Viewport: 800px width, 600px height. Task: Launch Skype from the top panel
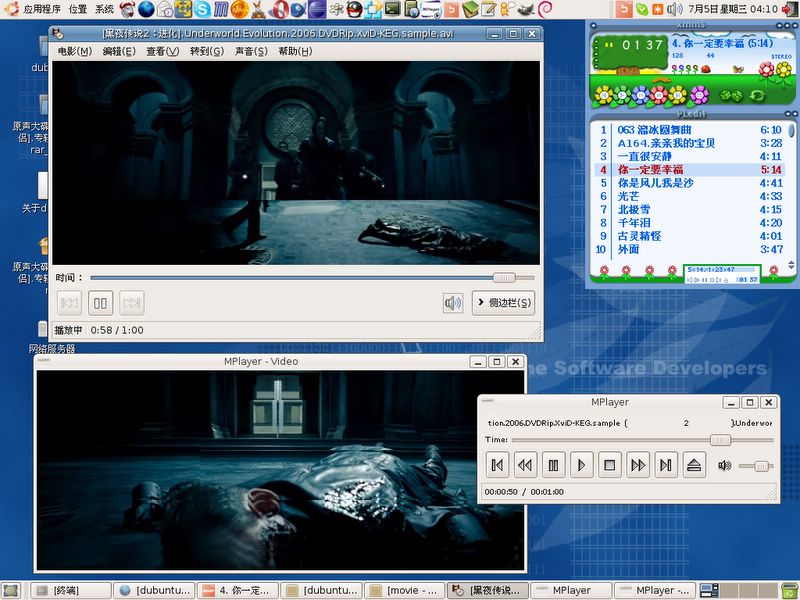pyautogui.click(x=203, y=9)
